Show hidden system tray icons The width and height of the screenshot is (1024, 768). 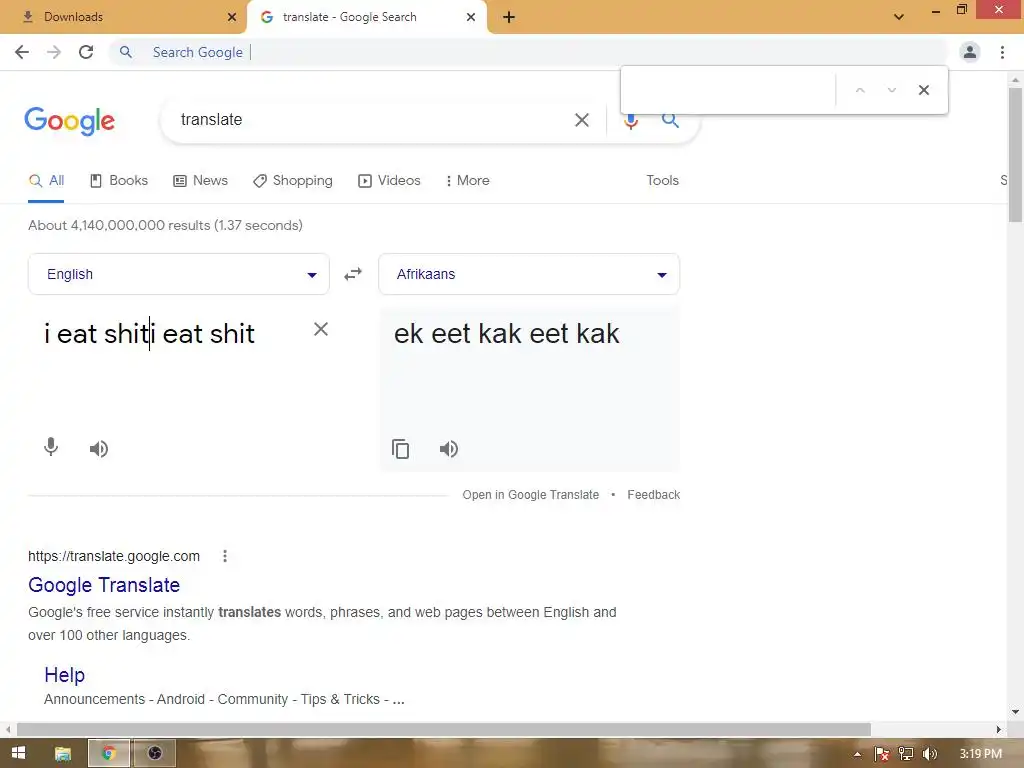coord(857,754)
